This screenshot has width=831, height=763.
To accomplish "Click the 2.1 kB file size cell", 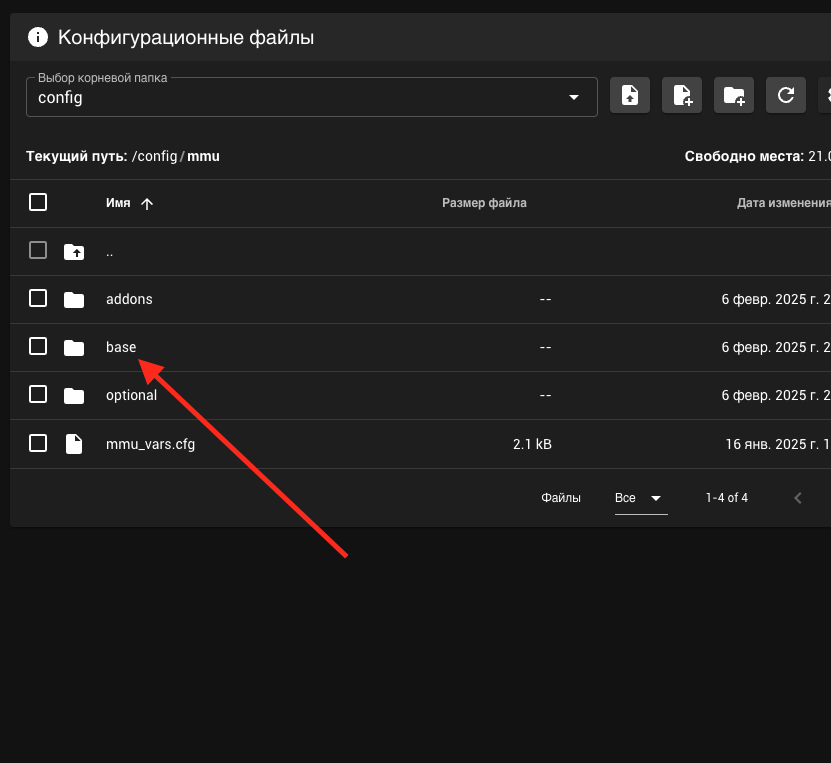I will pyautogui.click(x=532, y=444).
